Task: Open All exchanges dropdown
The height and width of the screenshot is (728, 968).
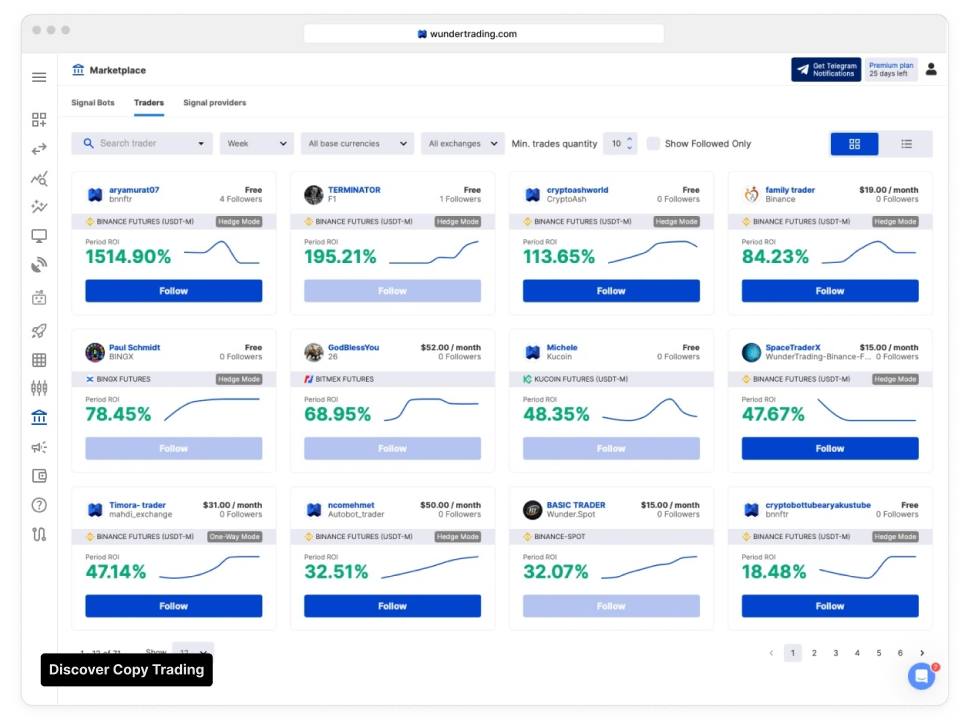Action: [462, 143]
